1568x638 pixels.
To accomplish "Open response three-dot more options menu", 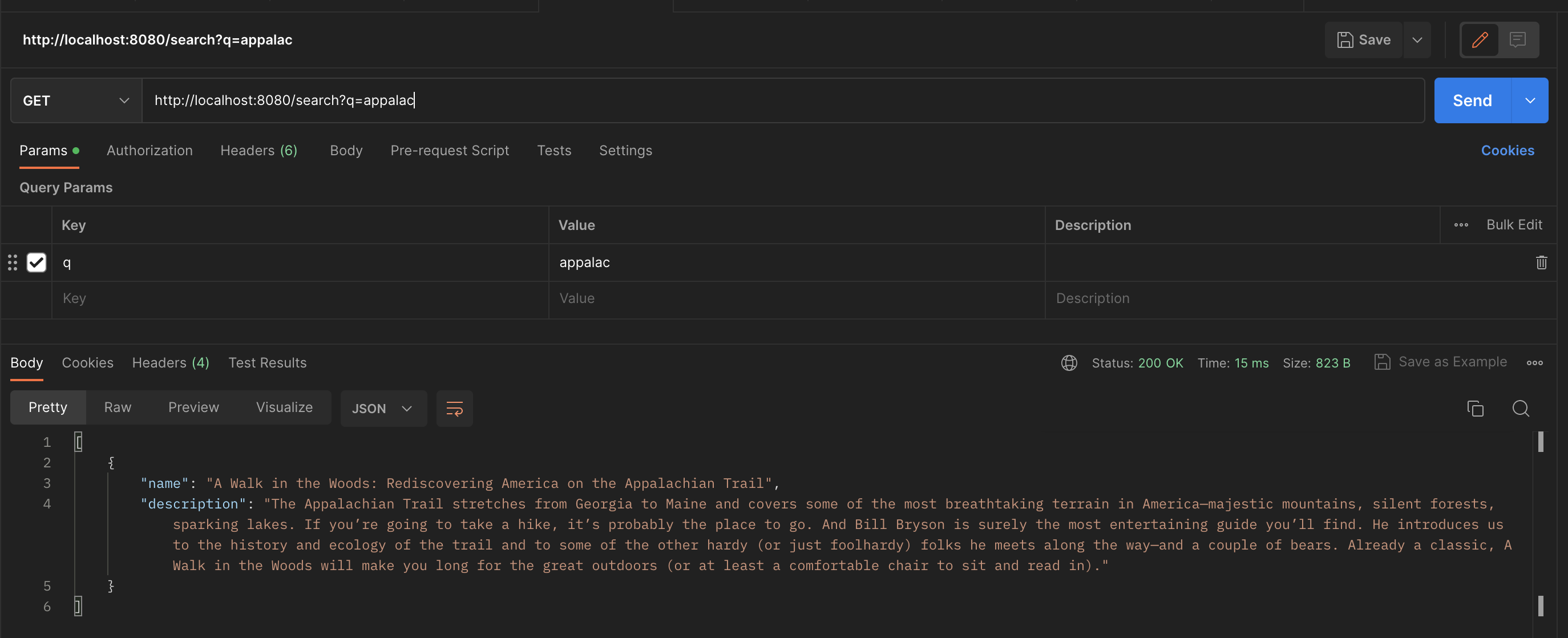I will [1534, 363].
